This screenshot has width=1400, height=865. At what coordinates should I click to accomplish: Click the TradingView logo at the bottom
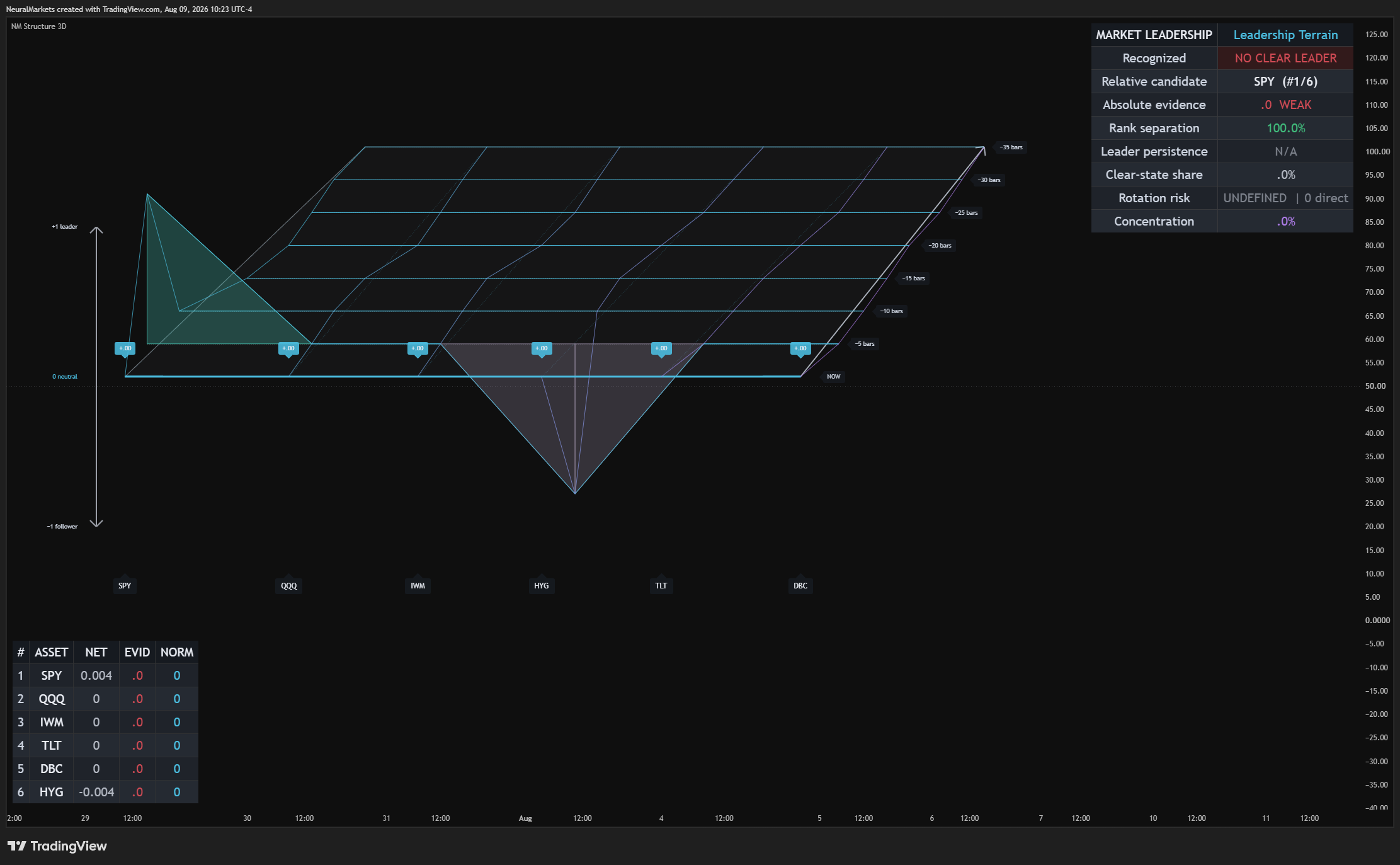click(x=57, y=846)
